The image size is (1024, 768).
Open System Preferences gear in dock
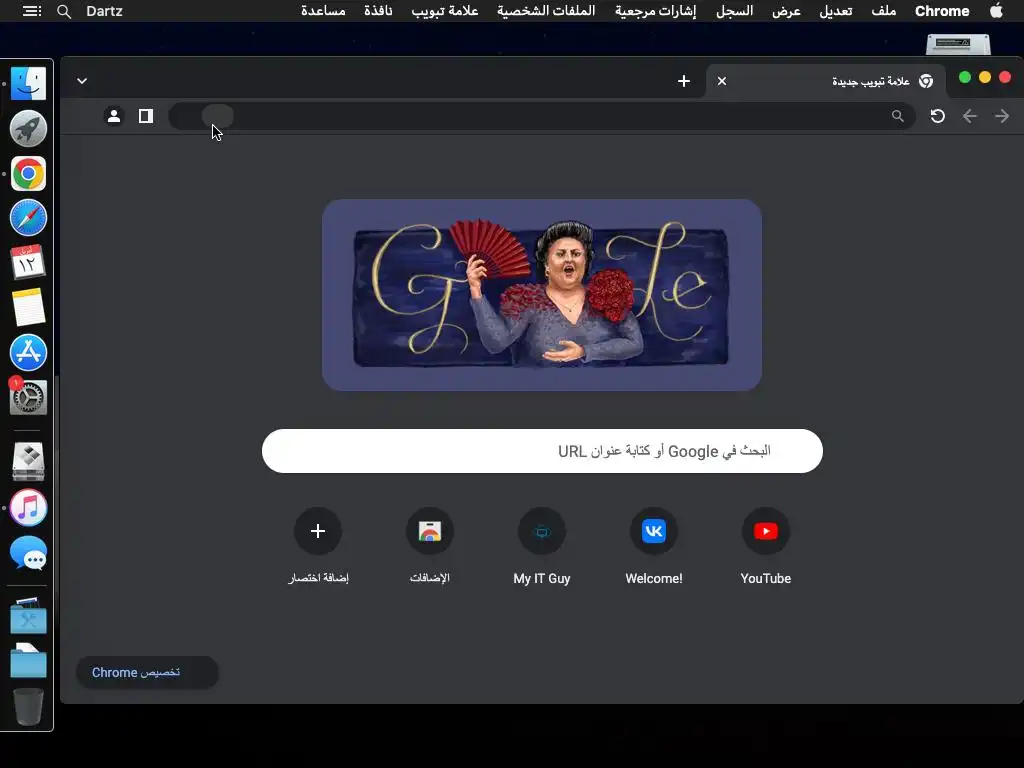click(28, 397)
